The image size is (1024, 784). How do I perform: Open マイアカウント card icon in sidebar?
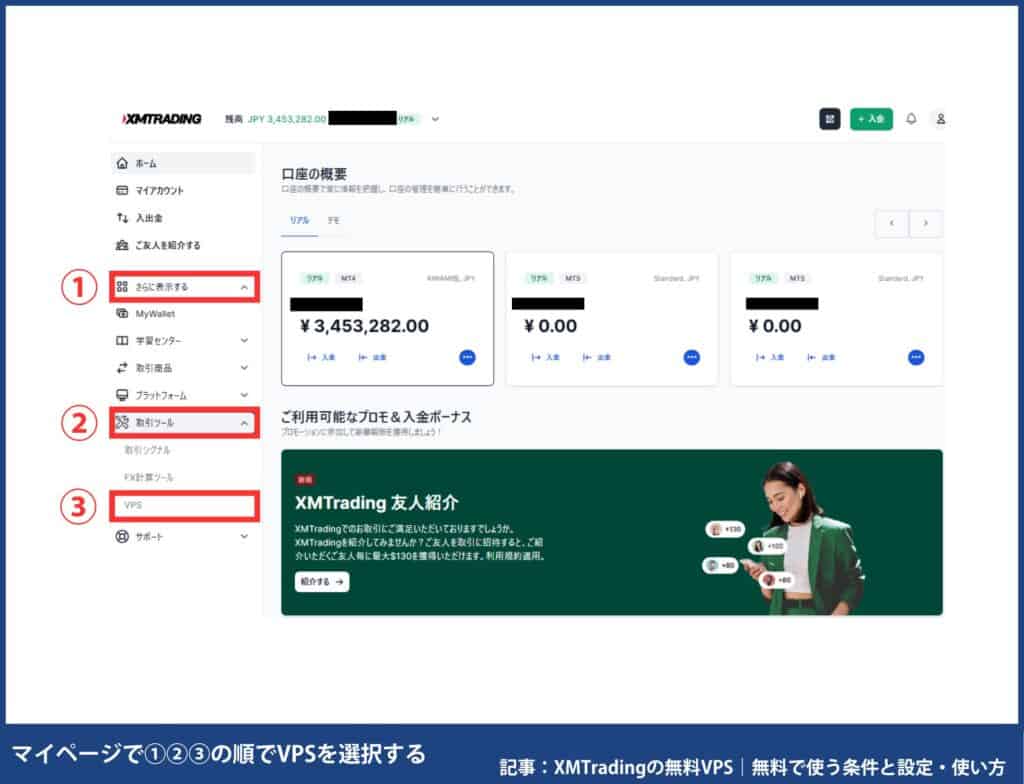122,190
